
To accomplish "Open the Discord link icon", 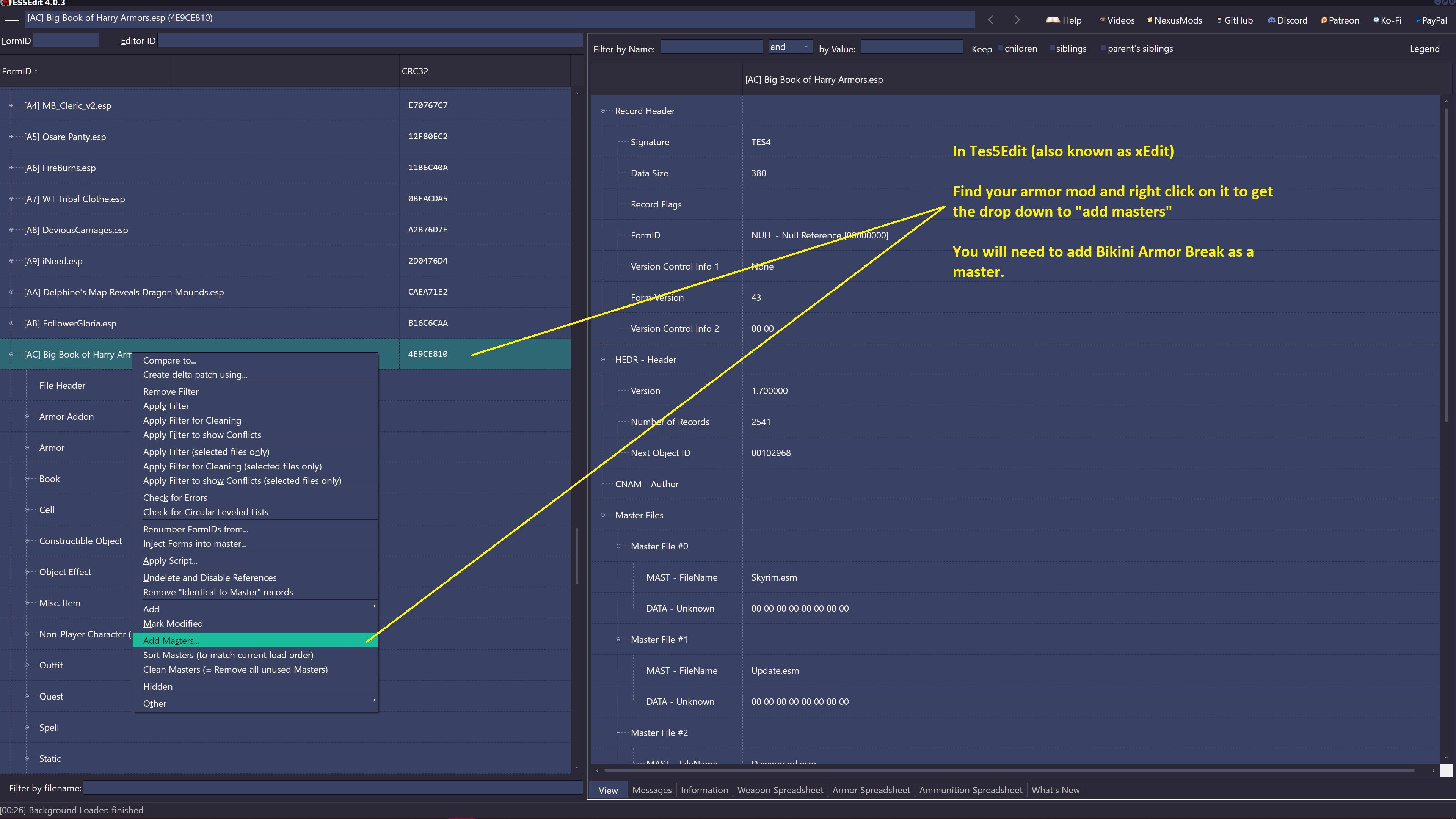I will click(1271, 20).
